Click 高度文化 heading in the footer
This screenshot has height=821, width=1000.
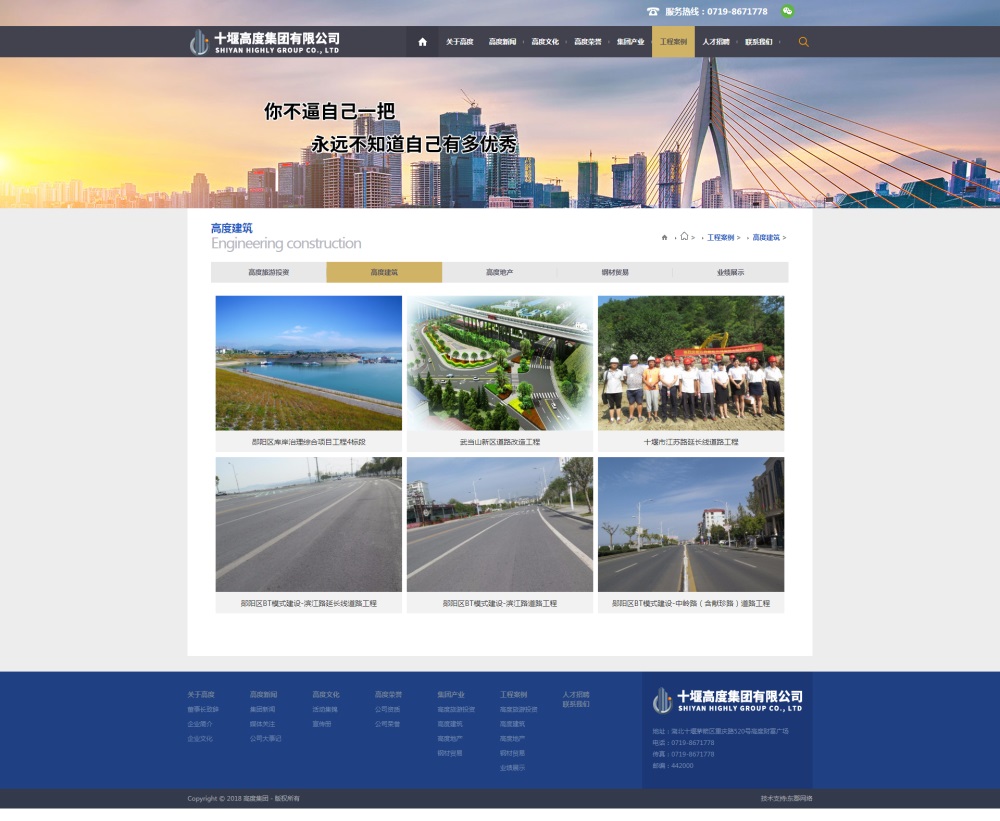pos(326,695)
